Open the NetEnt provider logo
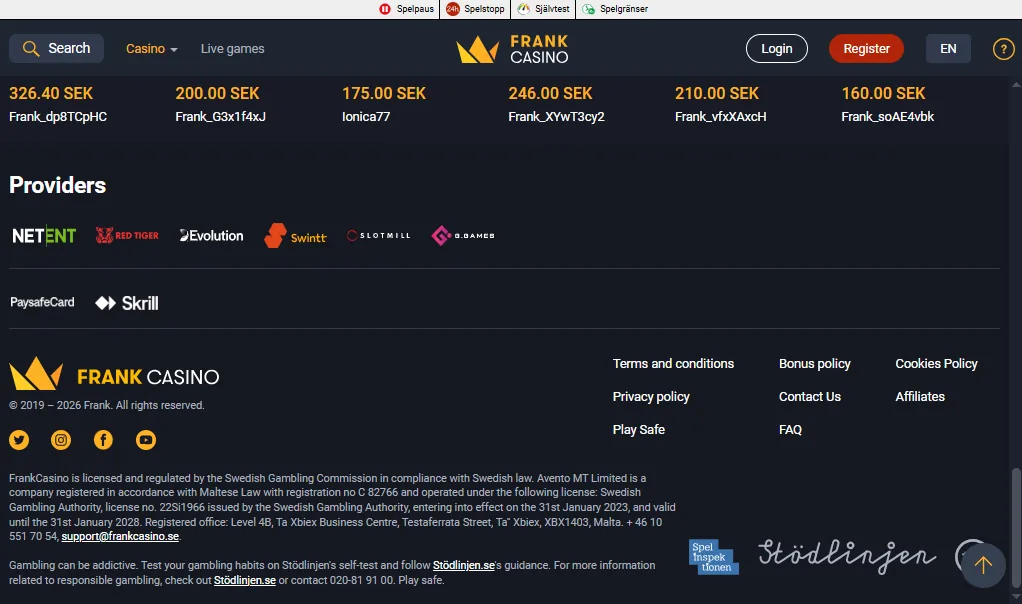This screenshot has width=1022, height=604. [44, 235]
